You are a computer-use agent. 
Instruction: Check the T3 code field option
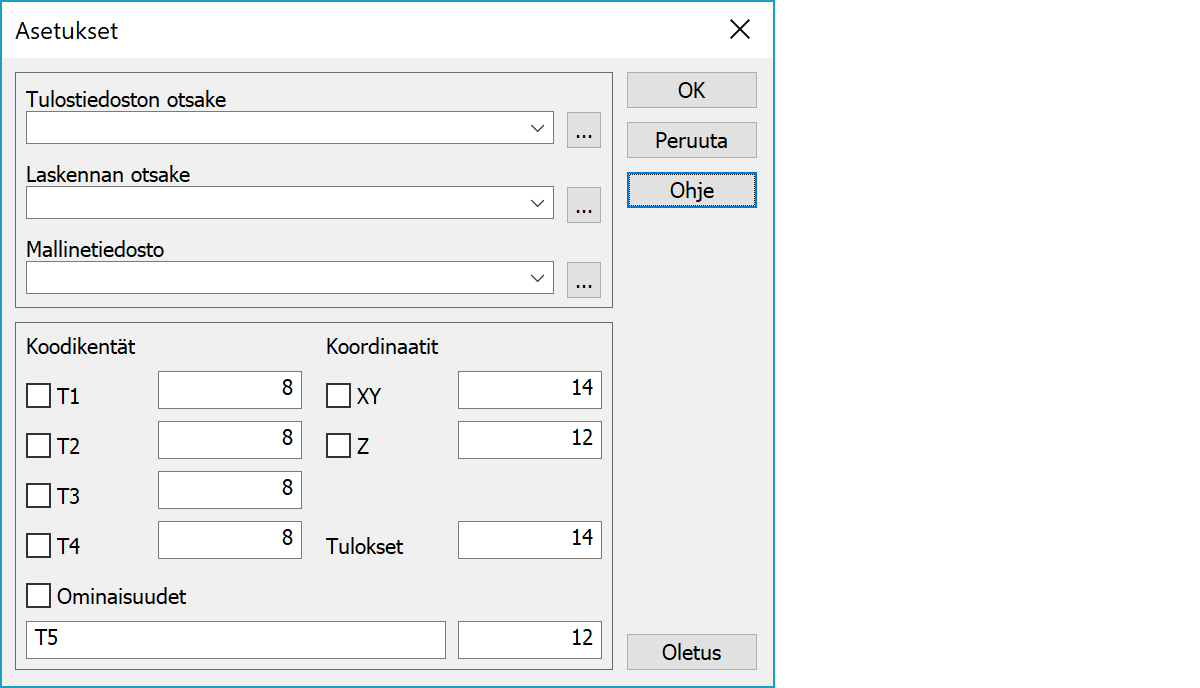pos(39,496)
